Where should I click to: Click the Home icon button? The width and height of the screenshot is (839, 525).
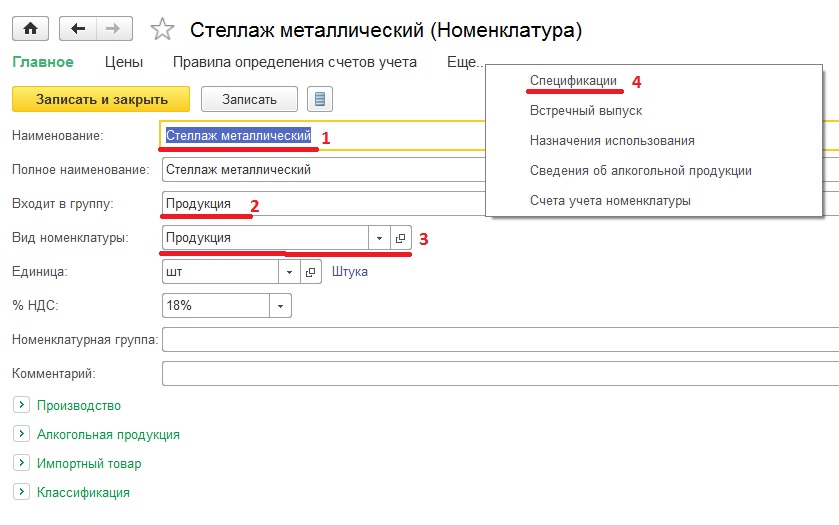click(x=29, y=30)
